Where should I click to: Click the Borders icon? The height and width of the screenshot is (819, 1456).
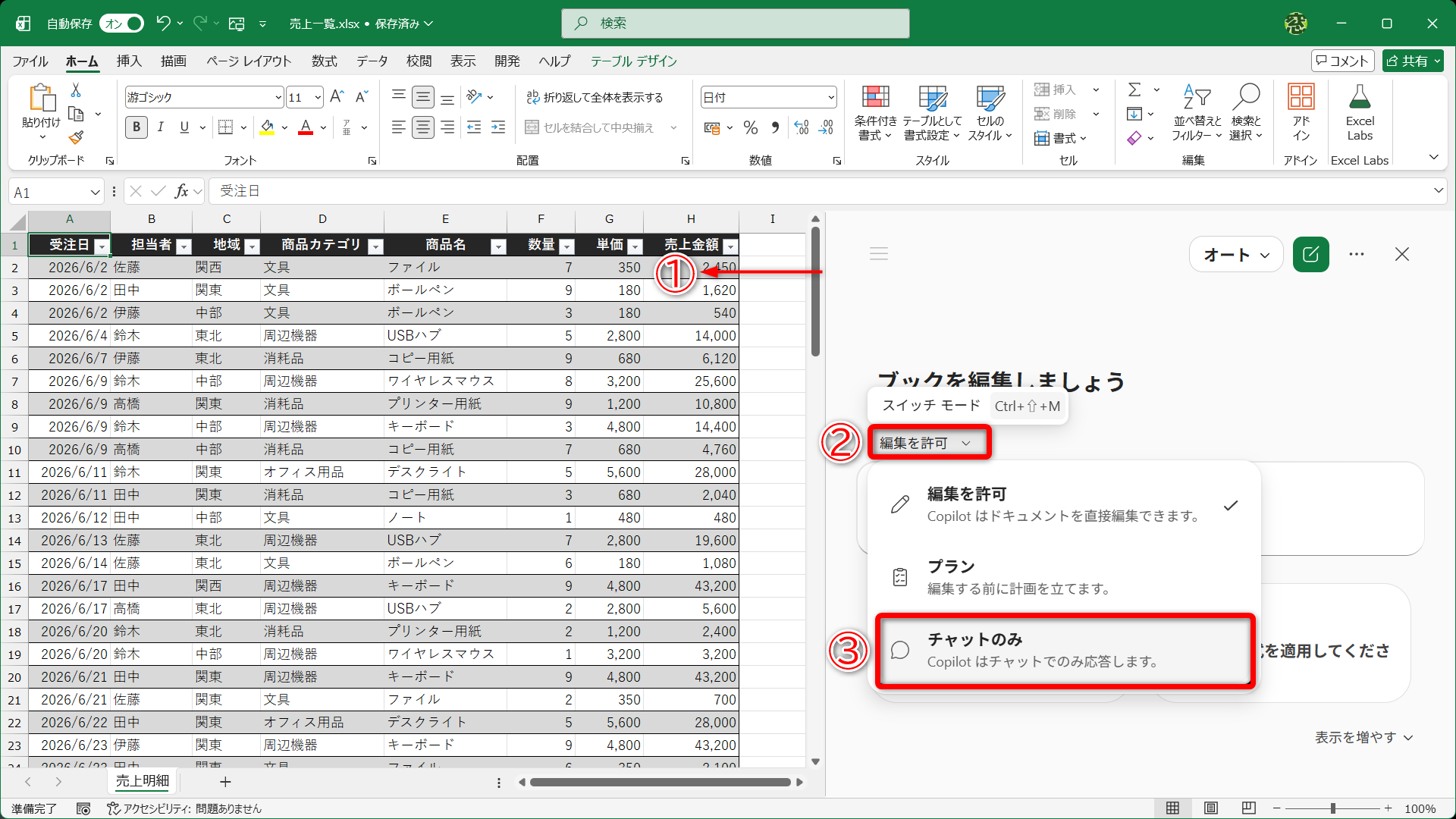(225, 127)
